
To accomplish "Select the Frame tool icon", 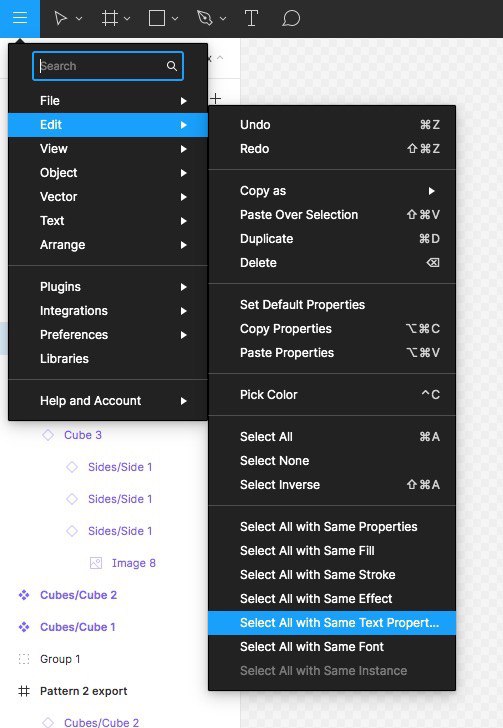I will [110, 19].
